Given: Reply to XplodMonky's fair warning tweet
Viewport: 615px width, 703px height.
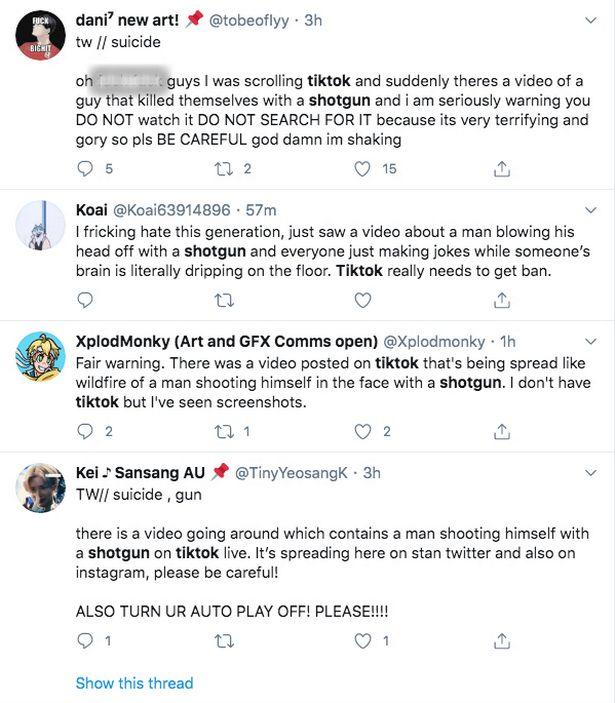Looking at the screenshot, I should coord(85,432).
